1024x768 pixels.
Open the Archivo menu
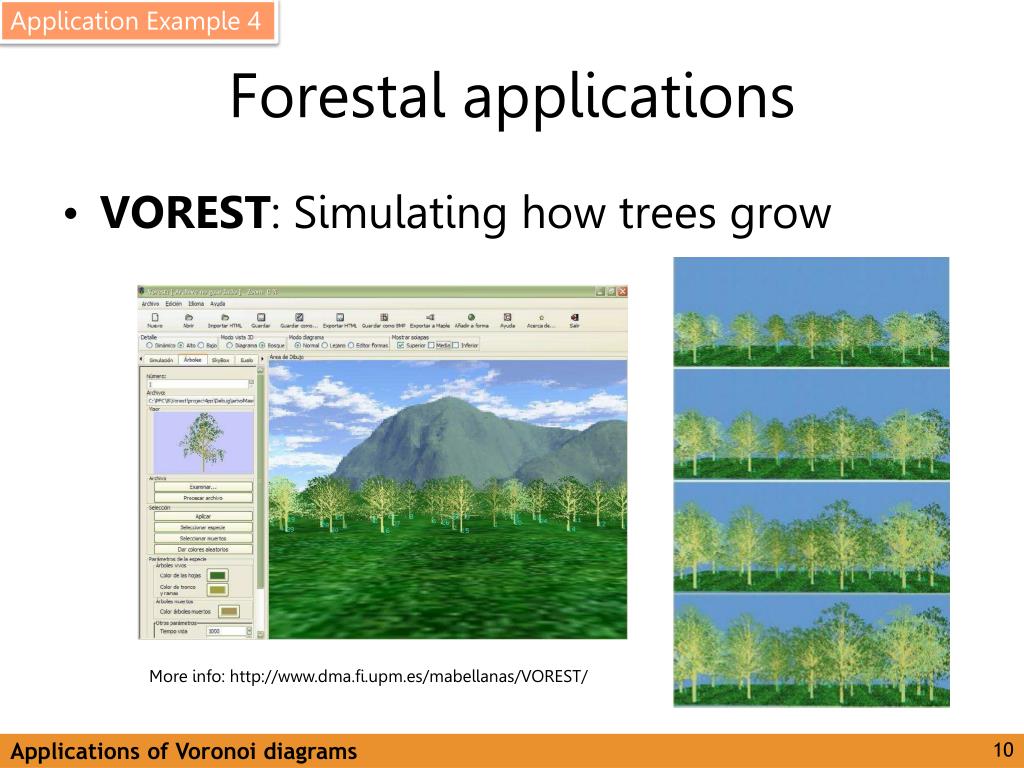[x=150, y=304]
